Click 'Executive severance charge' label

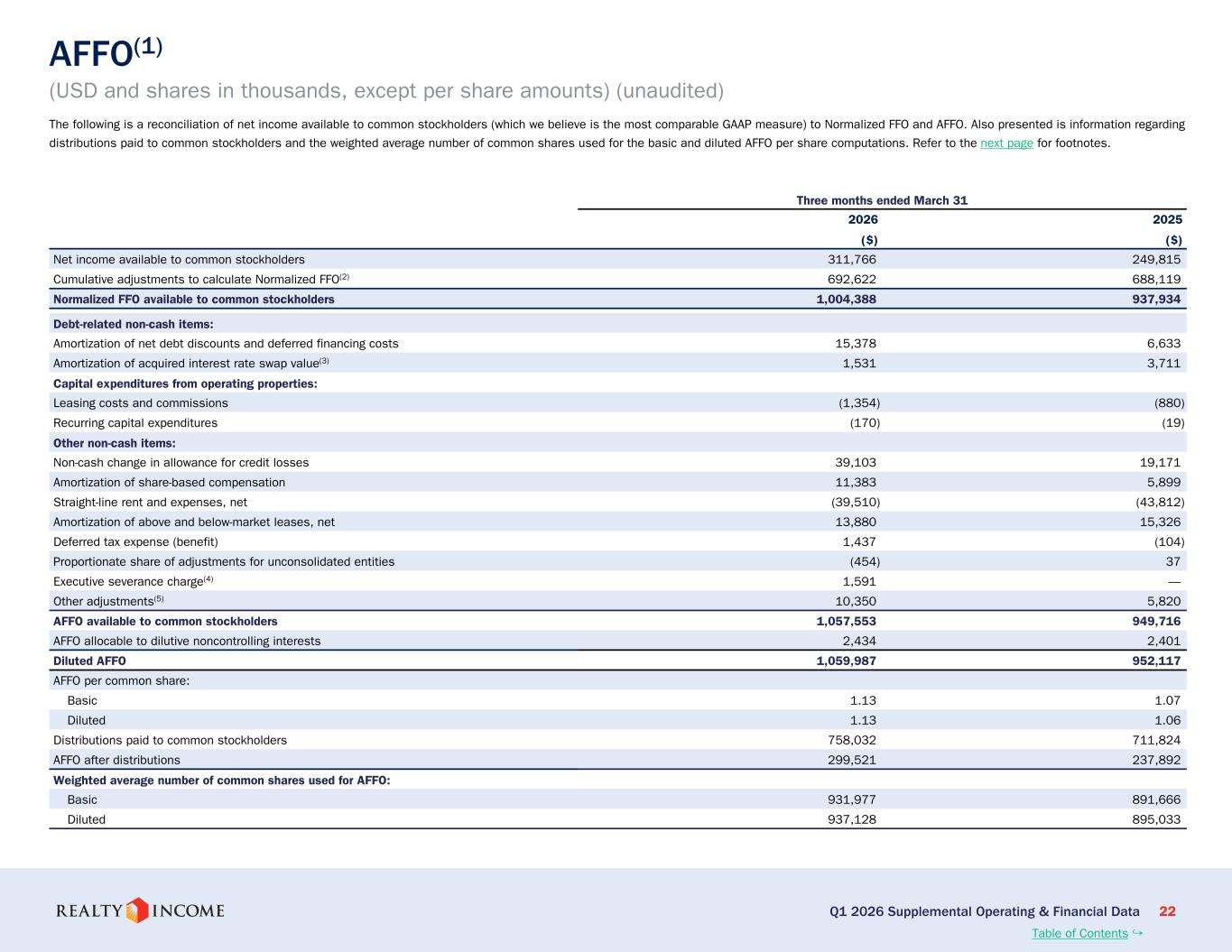click(x=134, y=582)
